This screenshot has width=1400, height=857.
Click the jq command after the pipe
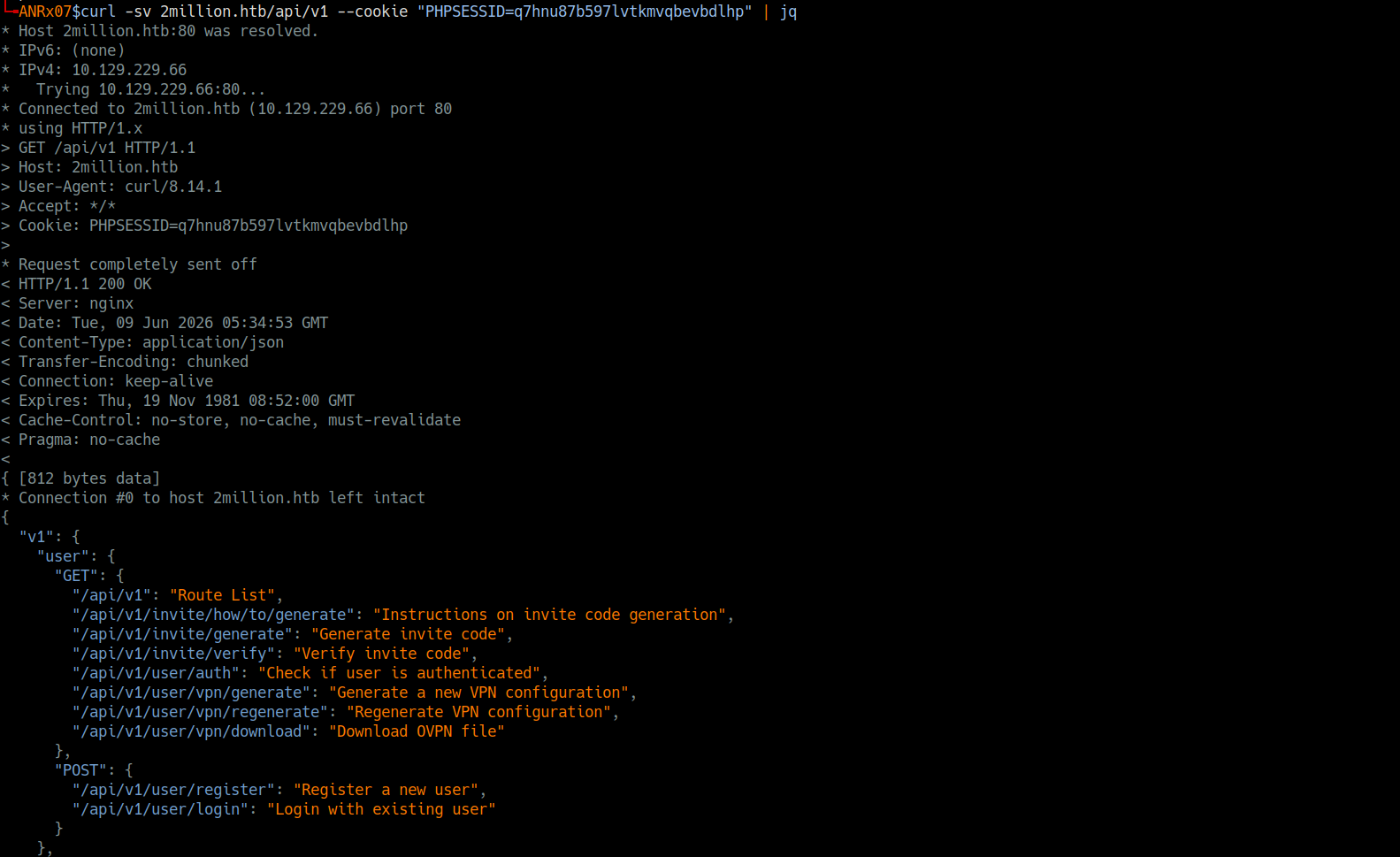[x=788, y=11]
